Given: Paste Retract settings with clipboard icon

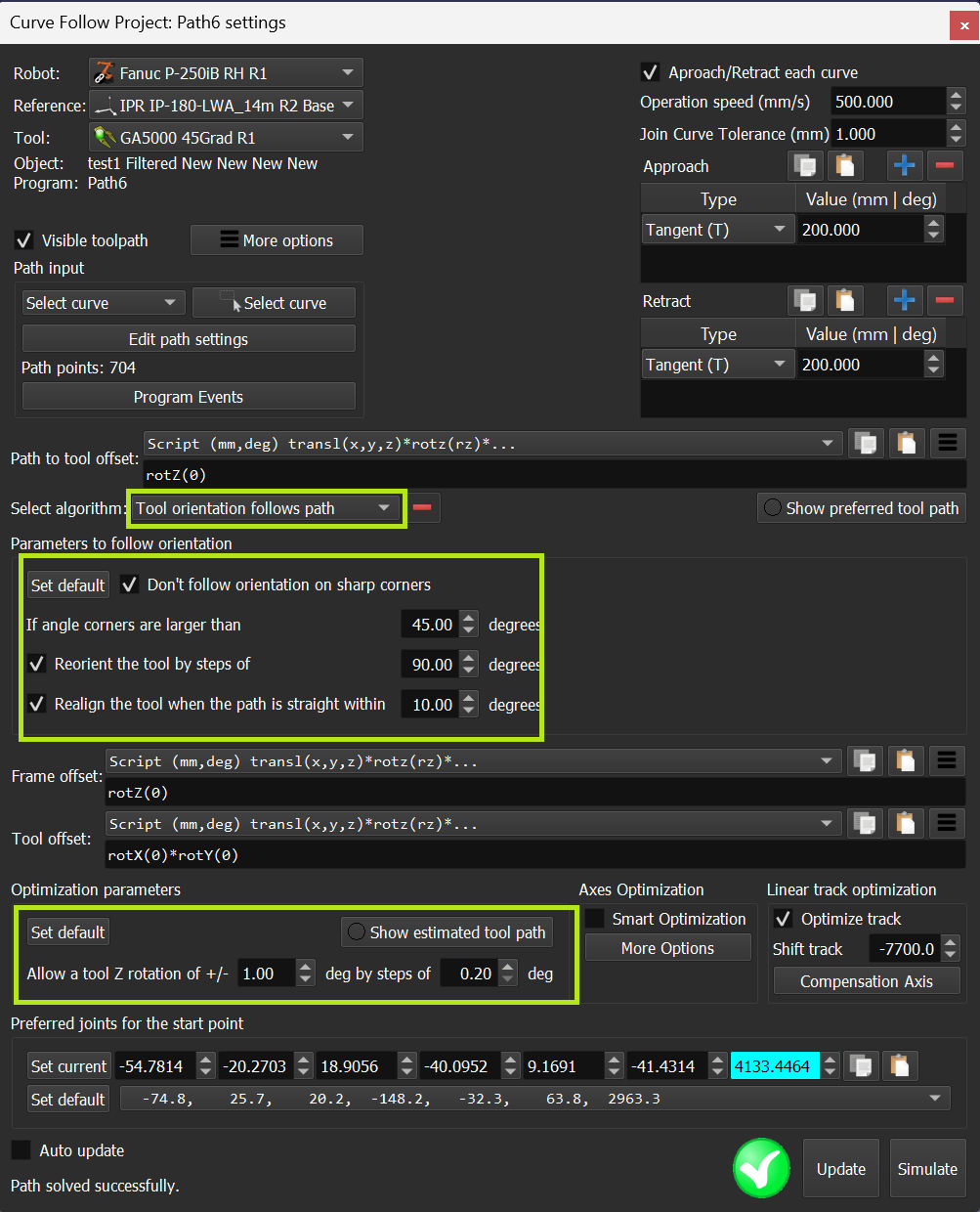Looking at the screenshot, I should tap(845, 300).
